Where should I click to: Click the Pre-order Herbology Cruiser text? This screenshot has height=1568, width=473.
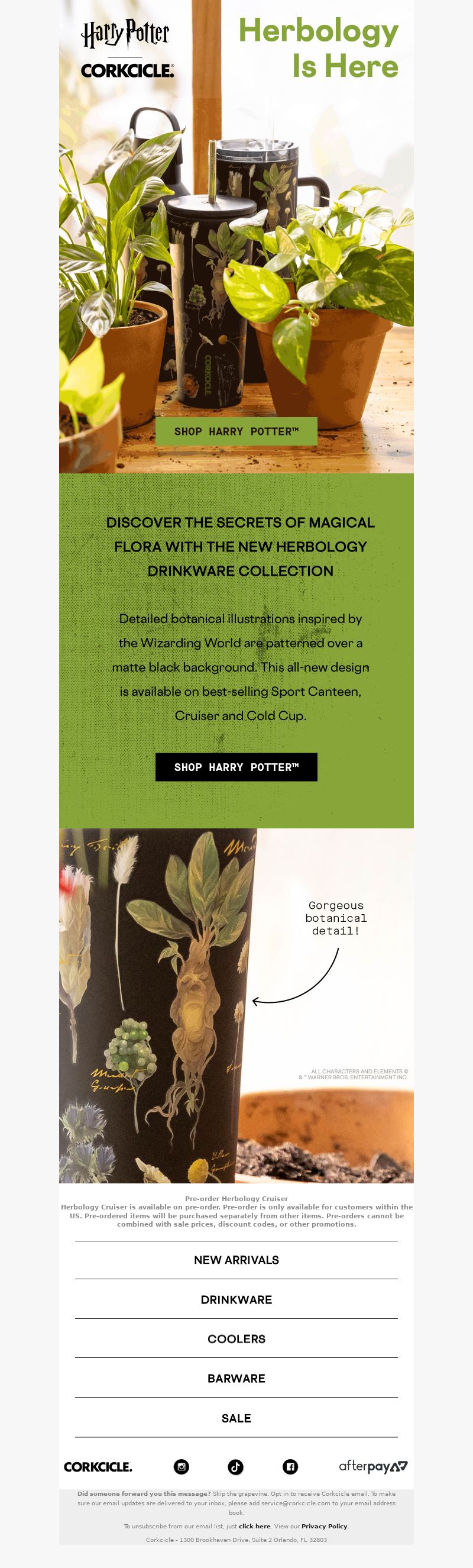pyautogui.click(x=237, y=1199)
